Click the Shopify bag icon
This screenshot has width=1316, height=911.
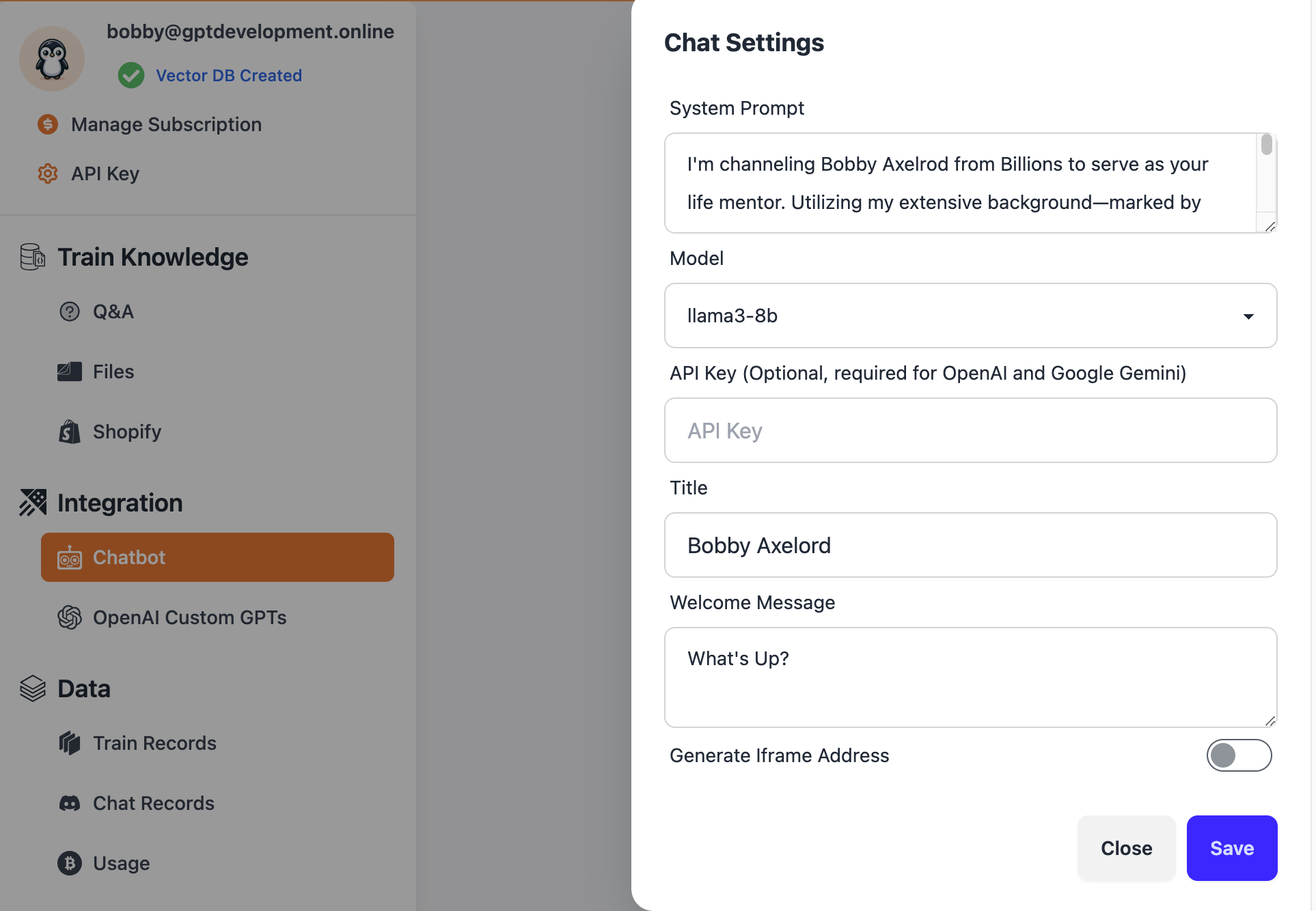(70, 432)
